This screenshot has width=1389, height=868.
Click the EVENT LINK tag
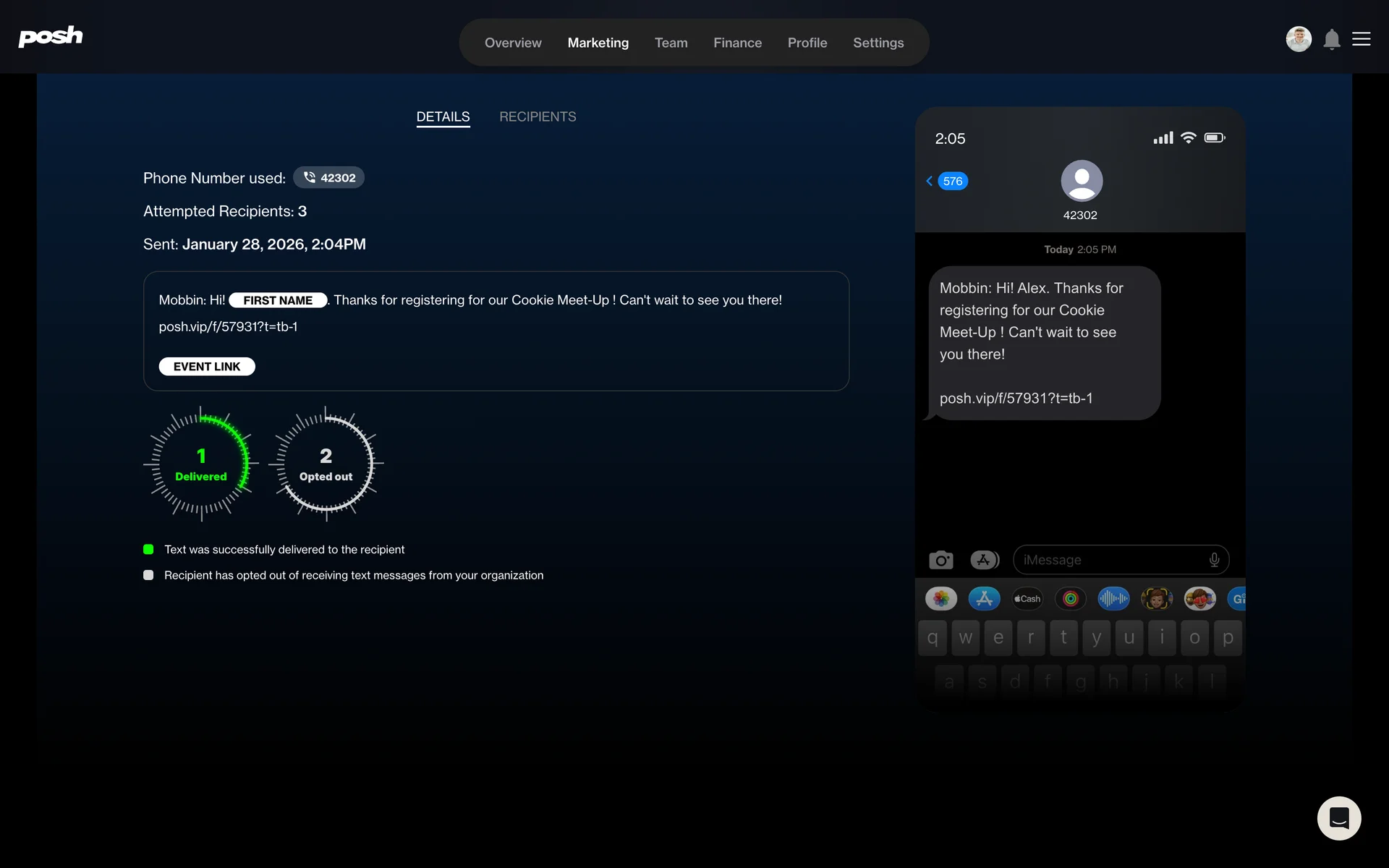point(207,367)
